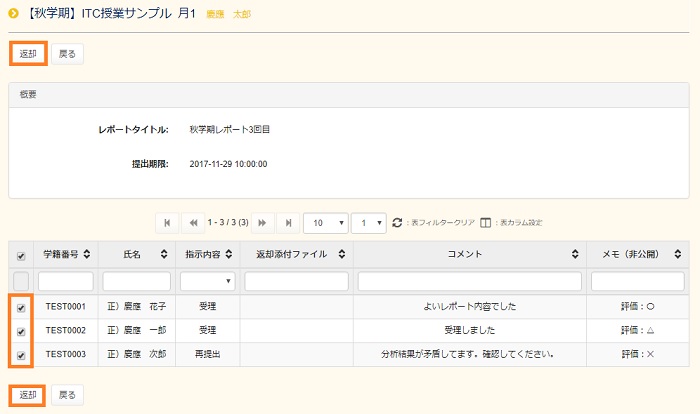Click the table filter clear refresh icon
Image resolution: width=700 pixels, height=414 pixels.
397,222
